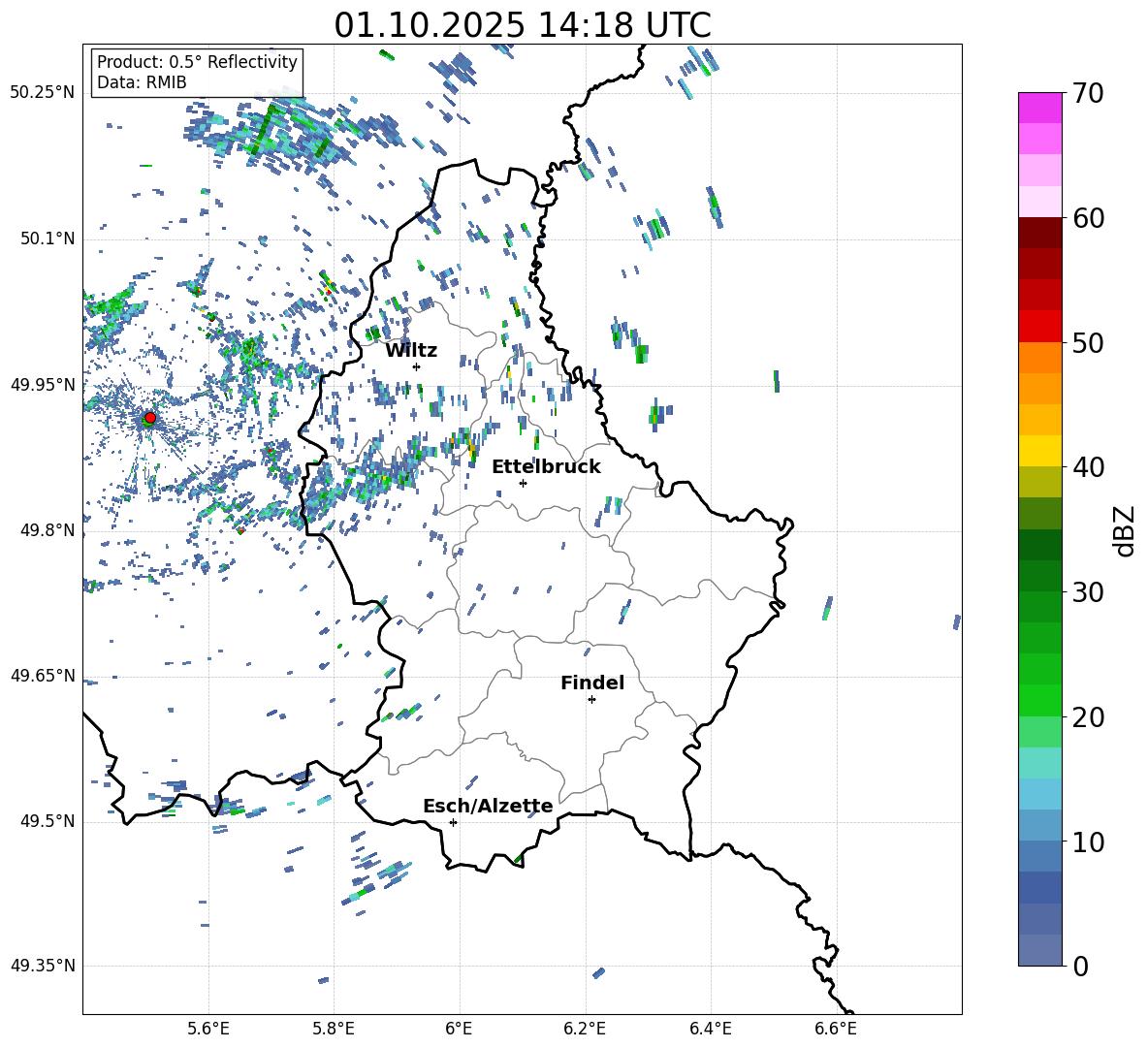This screenshot has height=1048, width=1148.
Task: Click the Esch/Alzette station cross marker
Action: pyautogui.click(x=453, y=822)
